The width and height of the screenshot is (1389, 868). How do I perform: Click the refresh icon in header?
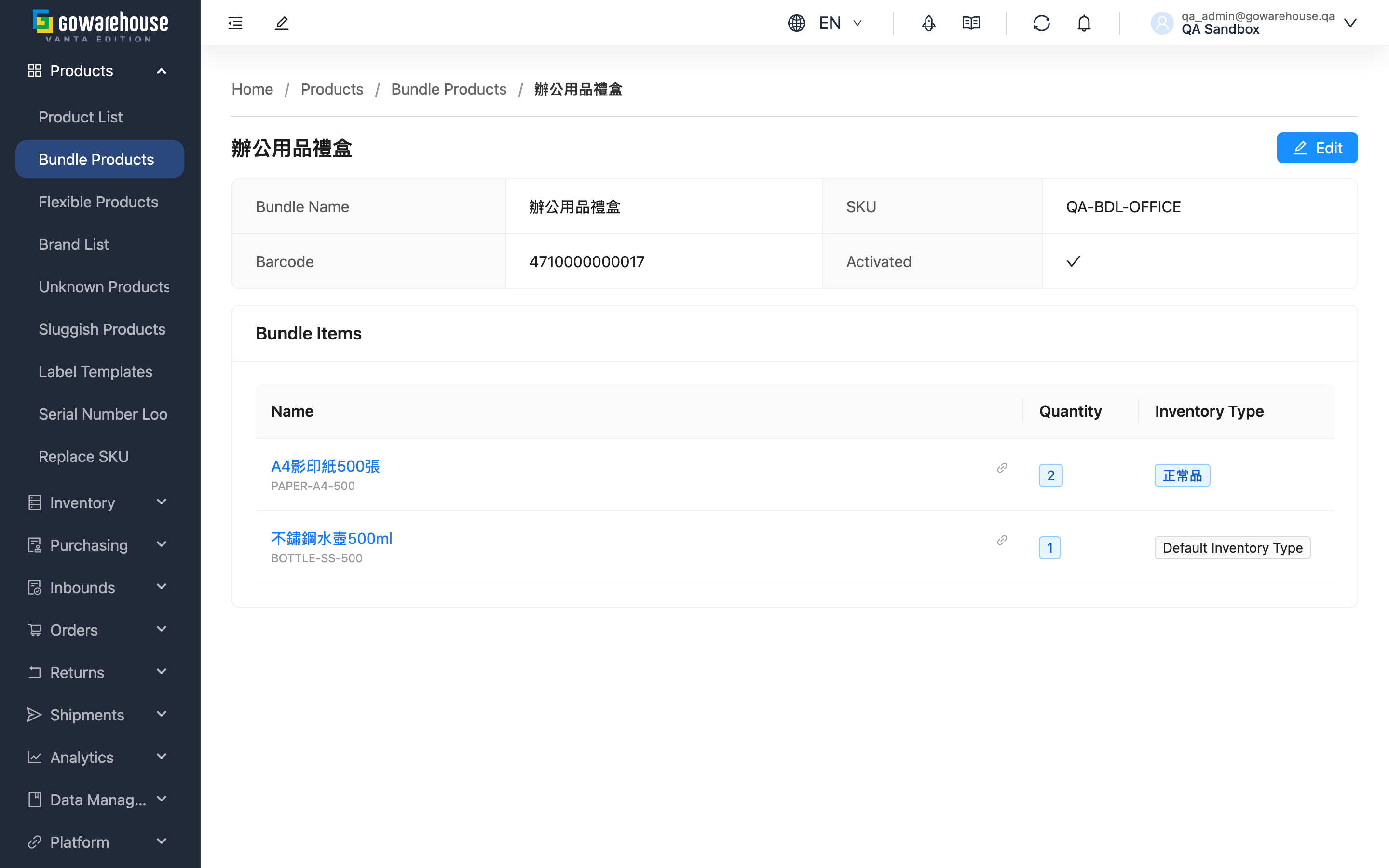1041,23
